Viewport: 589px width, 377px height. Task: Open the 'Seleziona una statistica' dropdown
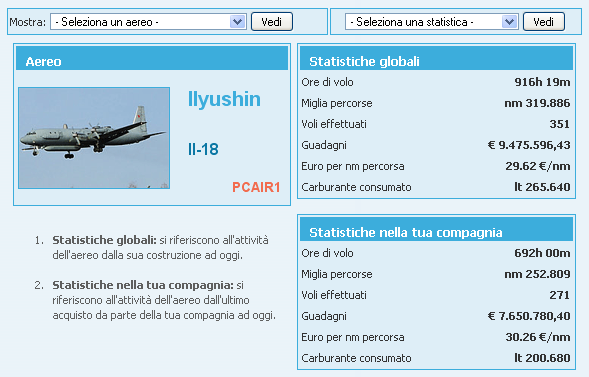tap(431, 22)
